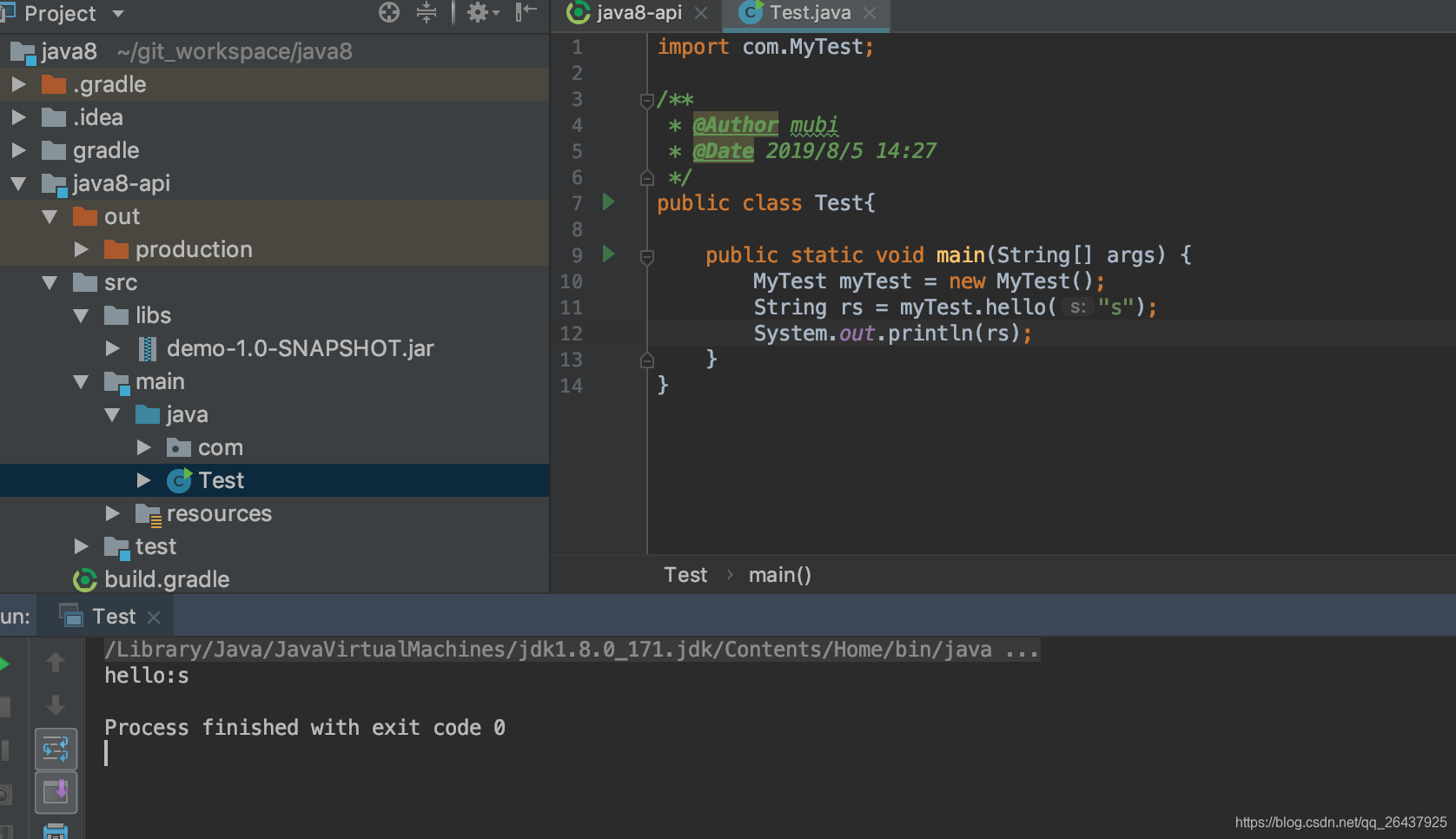The image size is (1456, 839).
Task: Expand the production folder
Action: point(82,249)
